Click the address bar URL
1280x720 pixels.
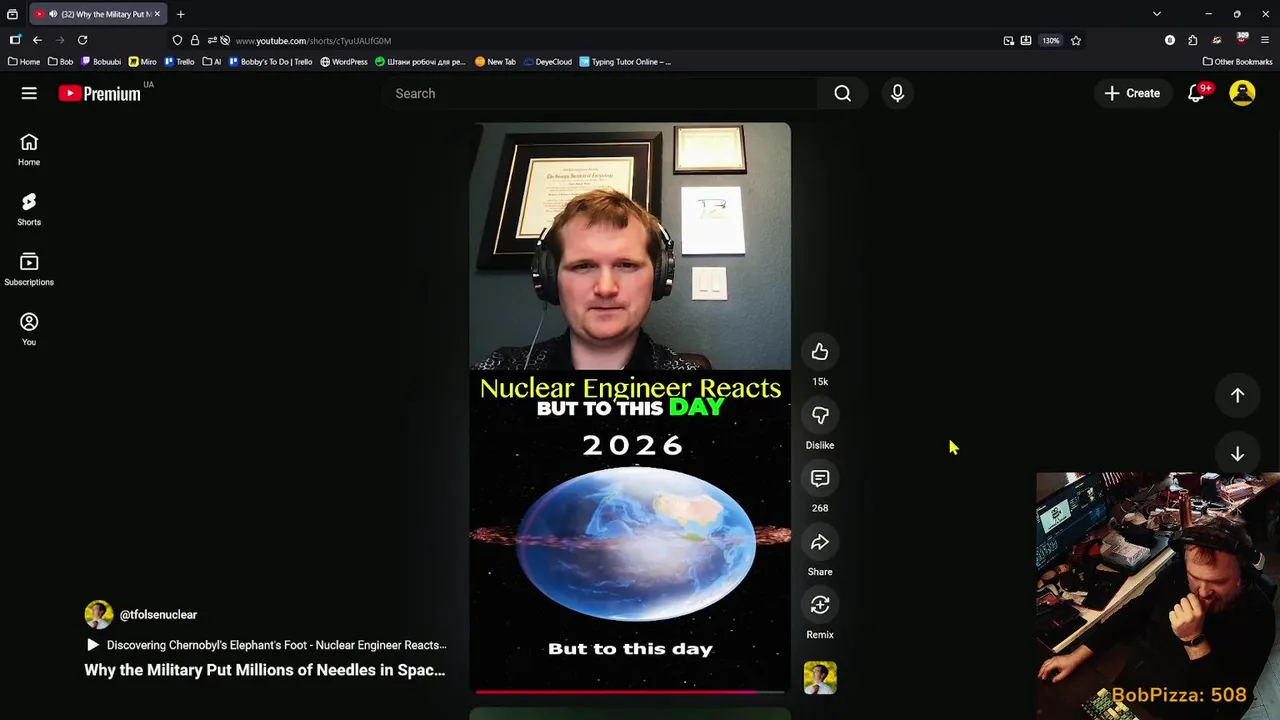click(313, 41)
